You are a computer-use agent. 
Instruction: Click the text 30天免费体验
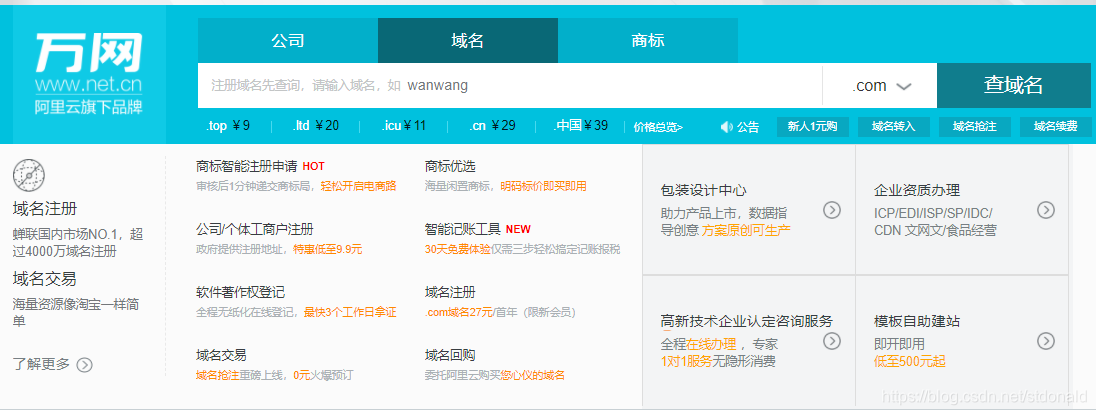(457, 249)
